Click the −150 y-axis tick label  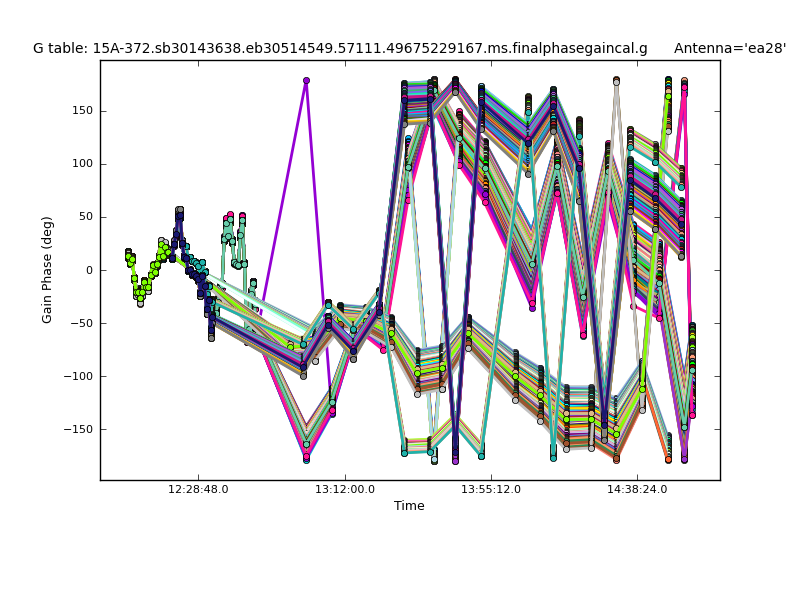click(x=78, y=429)
